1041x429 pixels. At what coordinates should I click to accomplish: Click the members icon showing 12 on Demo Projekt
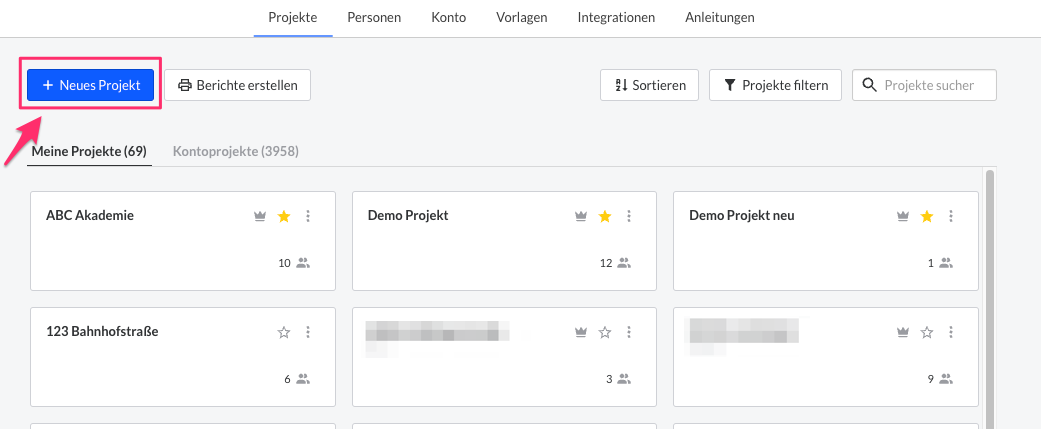point(624,263)
